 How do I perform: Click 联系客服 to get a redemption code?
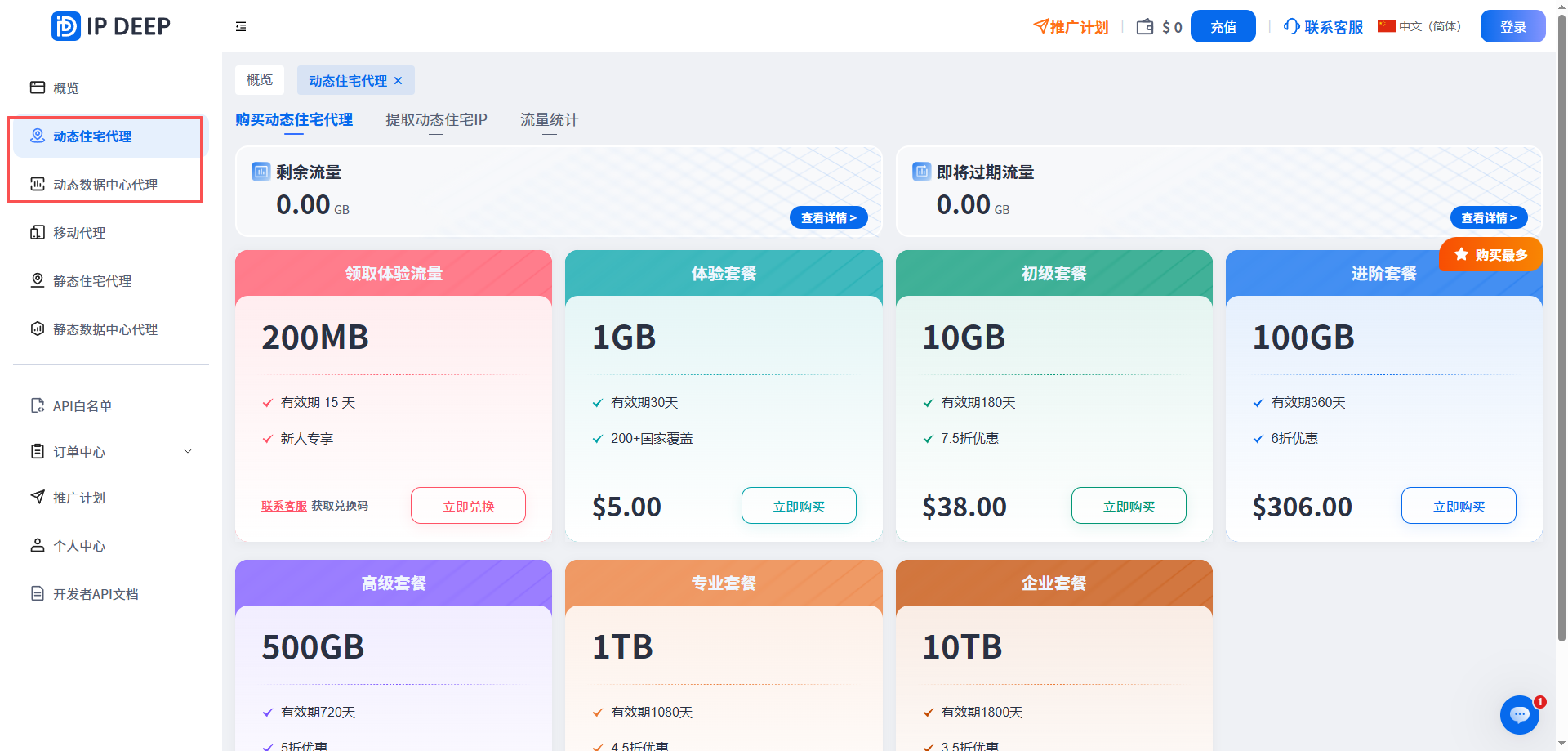(284, 505)
